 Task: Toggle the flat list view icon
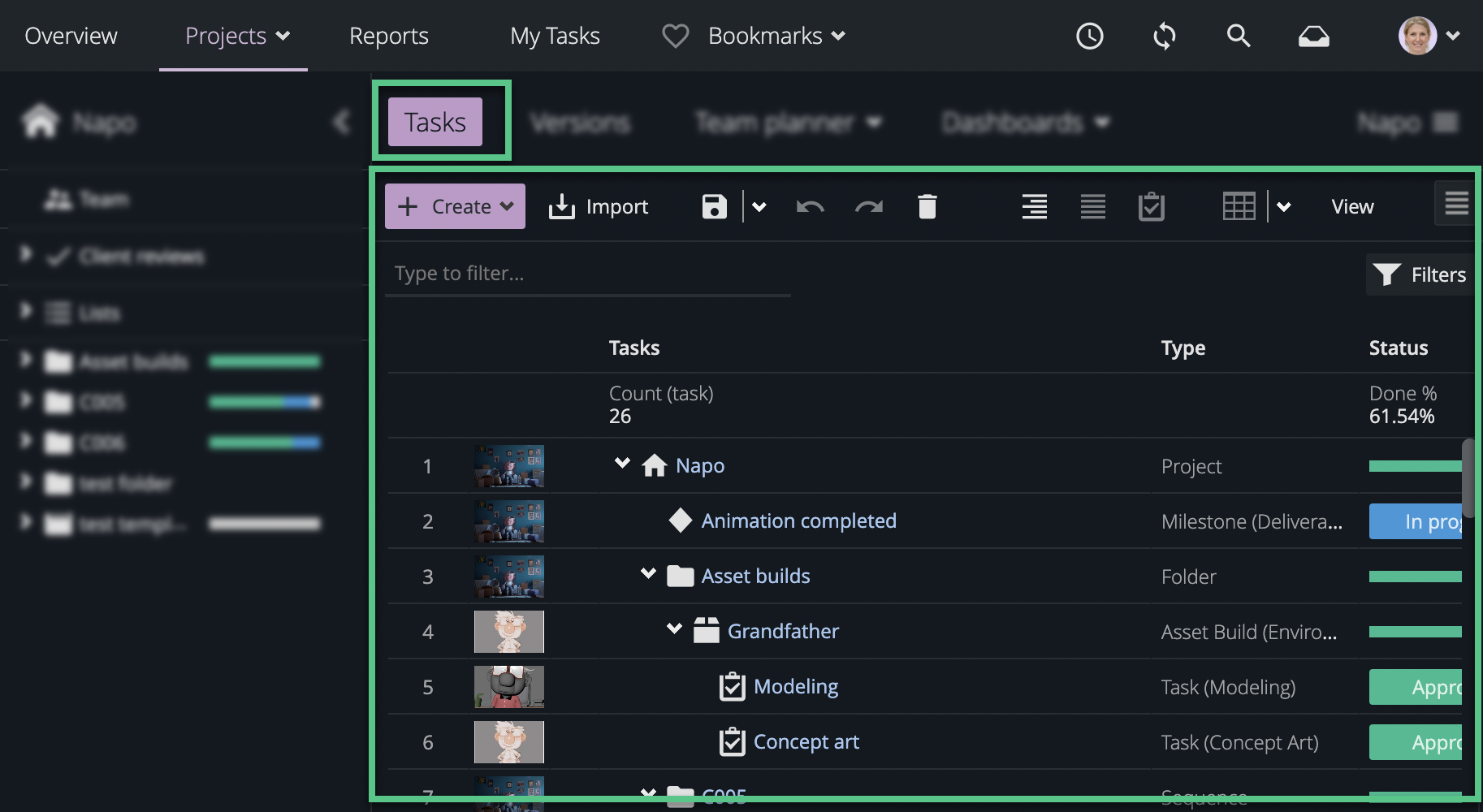coord(1092,207)
